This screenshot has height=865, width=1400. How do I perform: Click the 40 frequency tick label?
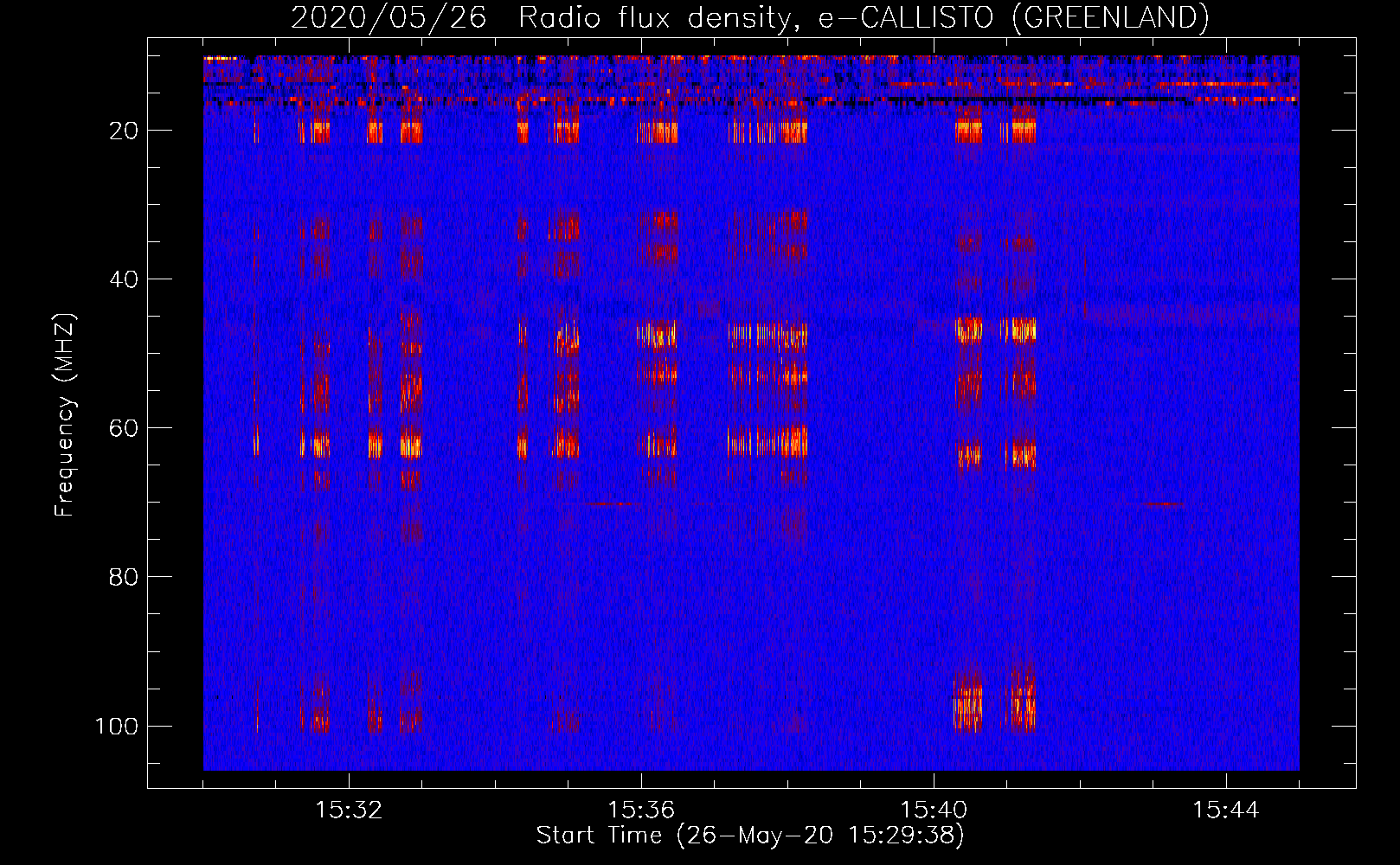124,279
